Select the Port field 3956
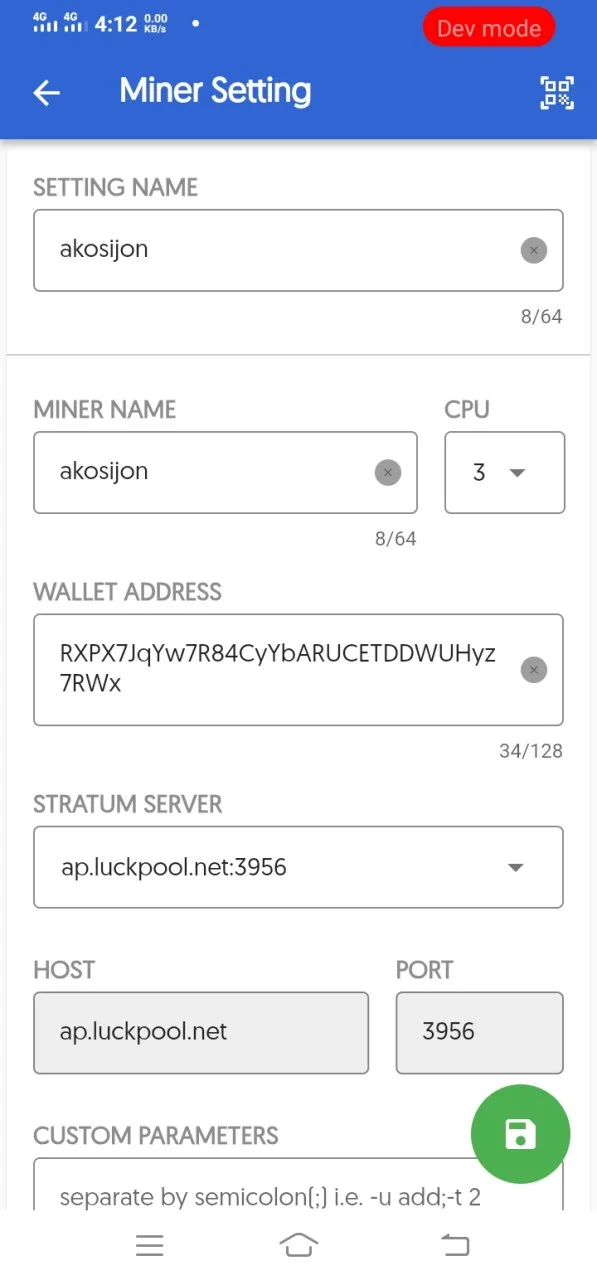Image resolution: width=597 pixels, height=1280 pixels. [x=479, y=1032]
